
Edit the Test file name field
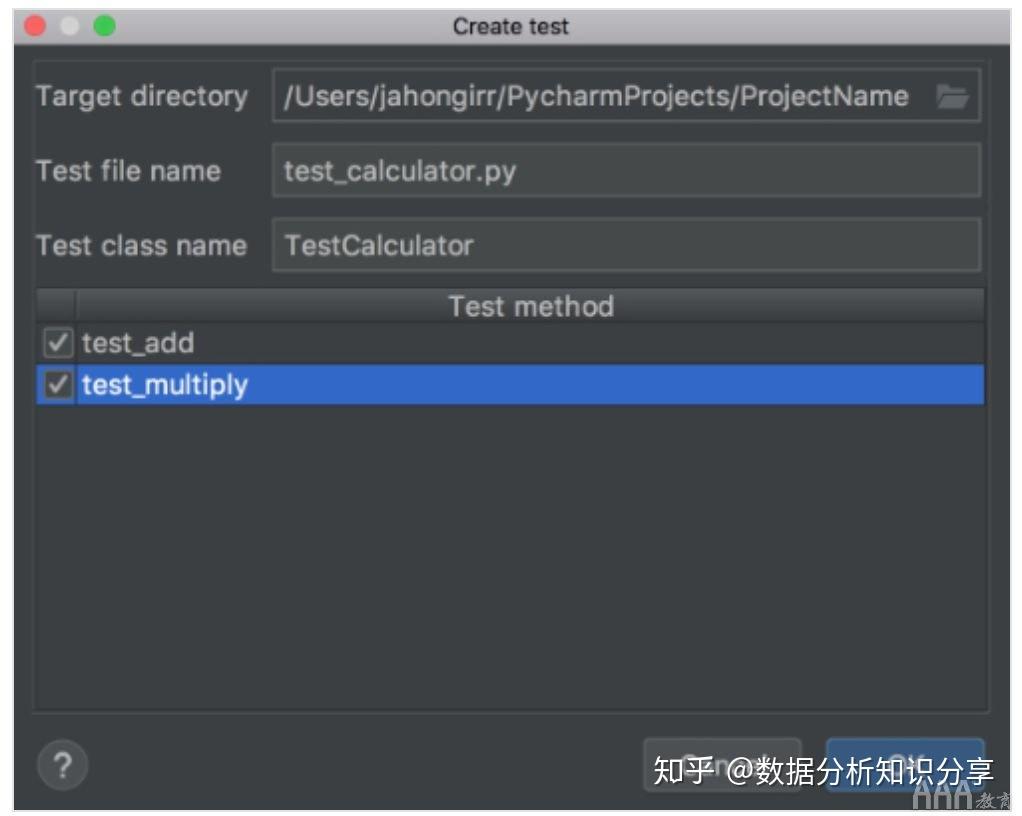point(600,170)
